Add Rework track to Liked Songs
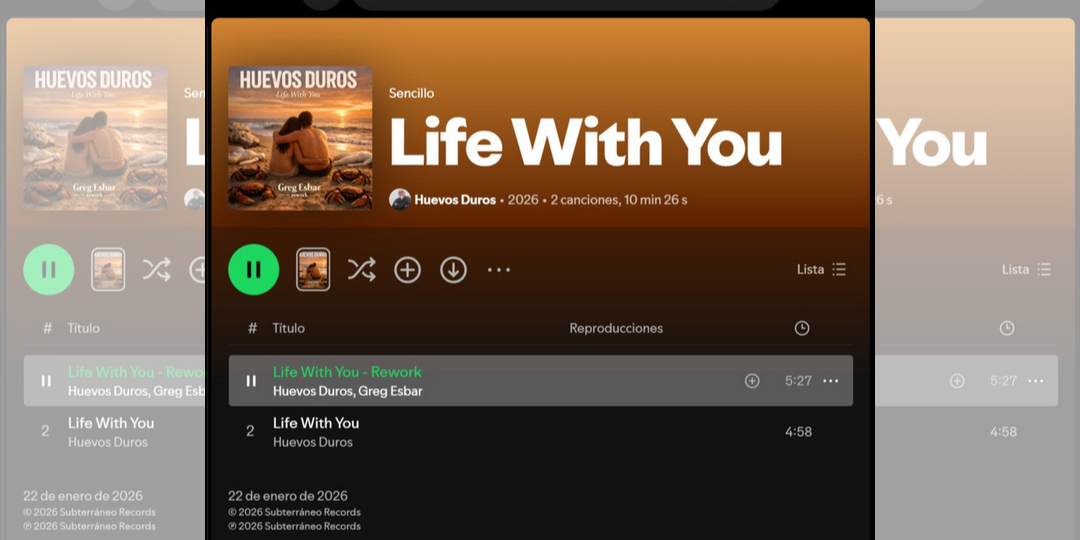The width and height of the screenshot is (1080, 540). pos(752,381)
